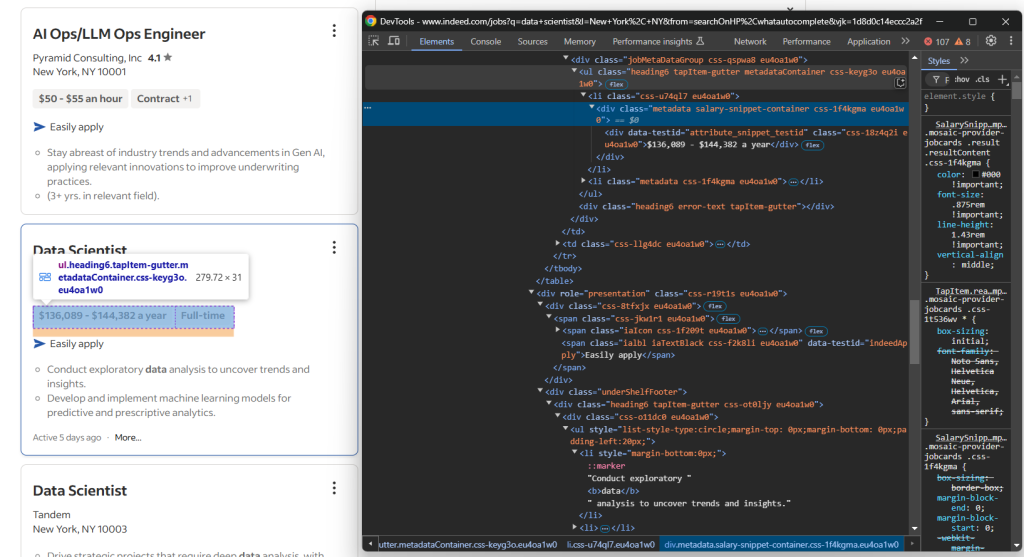The image size is (1024, 557).
Task: Toggle flex badge on metadataContainer ul
Action: (x=616, y=84)
